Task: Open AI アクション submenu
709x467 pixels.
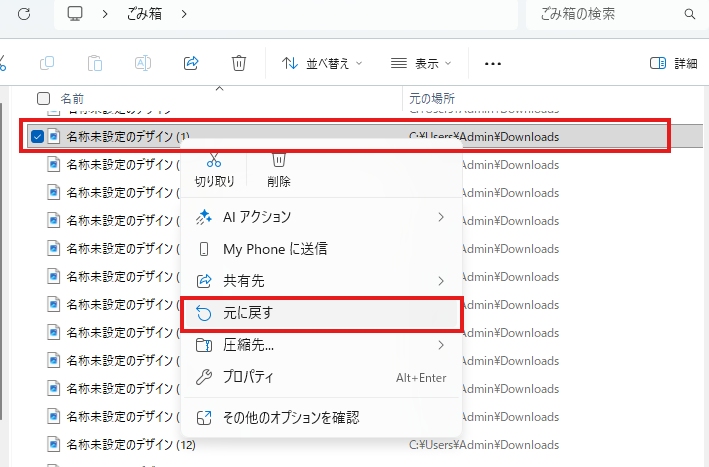Action: [321, 217]
